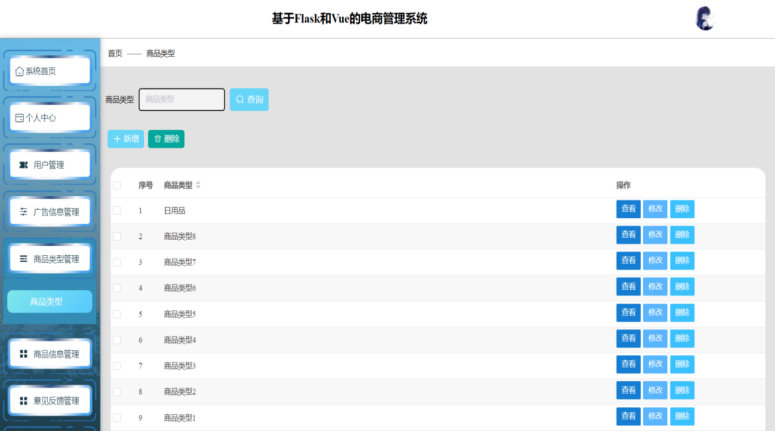The image size is (776, 432).
Task: Click the 新增 add button
Action: (x=126, y=139)
